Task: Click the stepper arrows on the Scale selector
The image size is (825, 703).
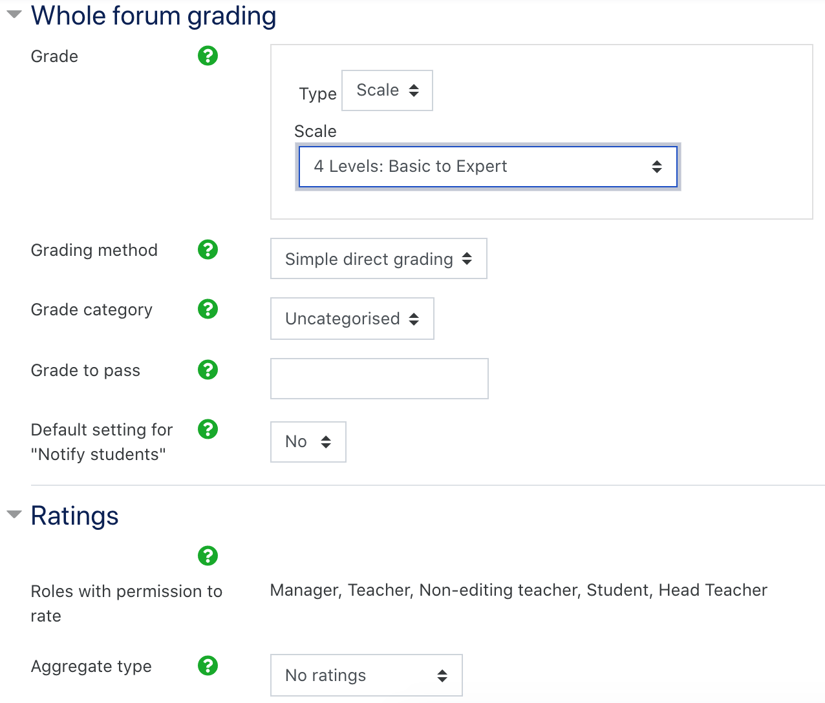Action: coord(658,166)
